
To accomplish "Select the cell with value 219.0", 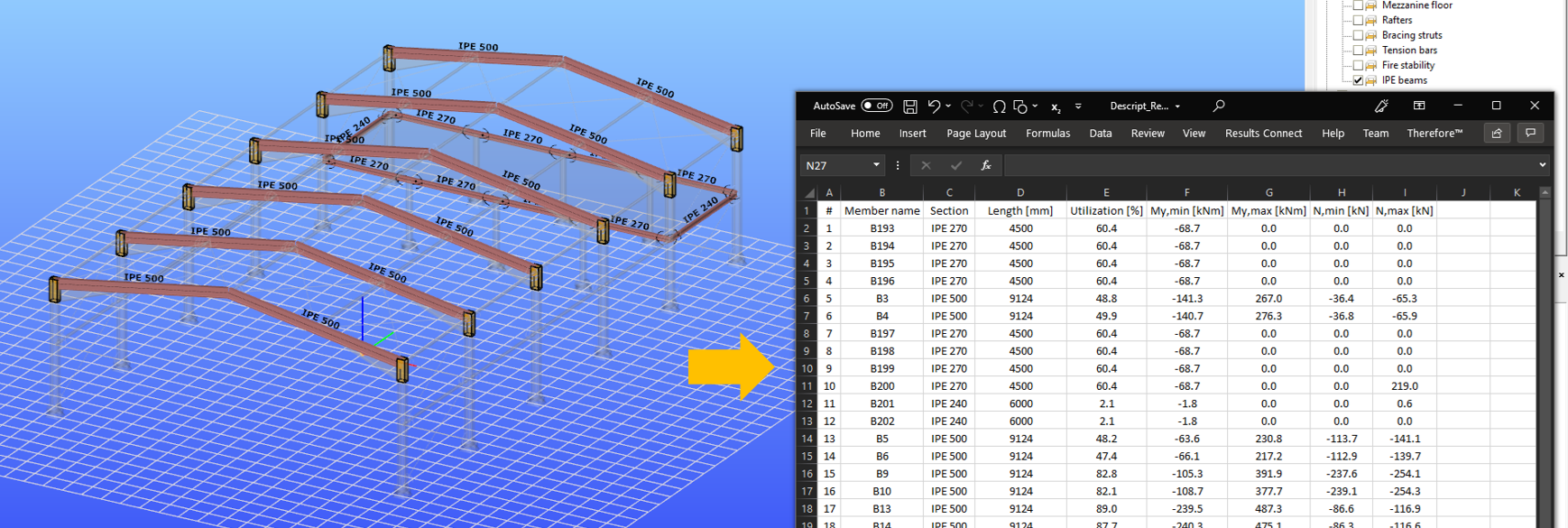I will (x=1404, y=386).
